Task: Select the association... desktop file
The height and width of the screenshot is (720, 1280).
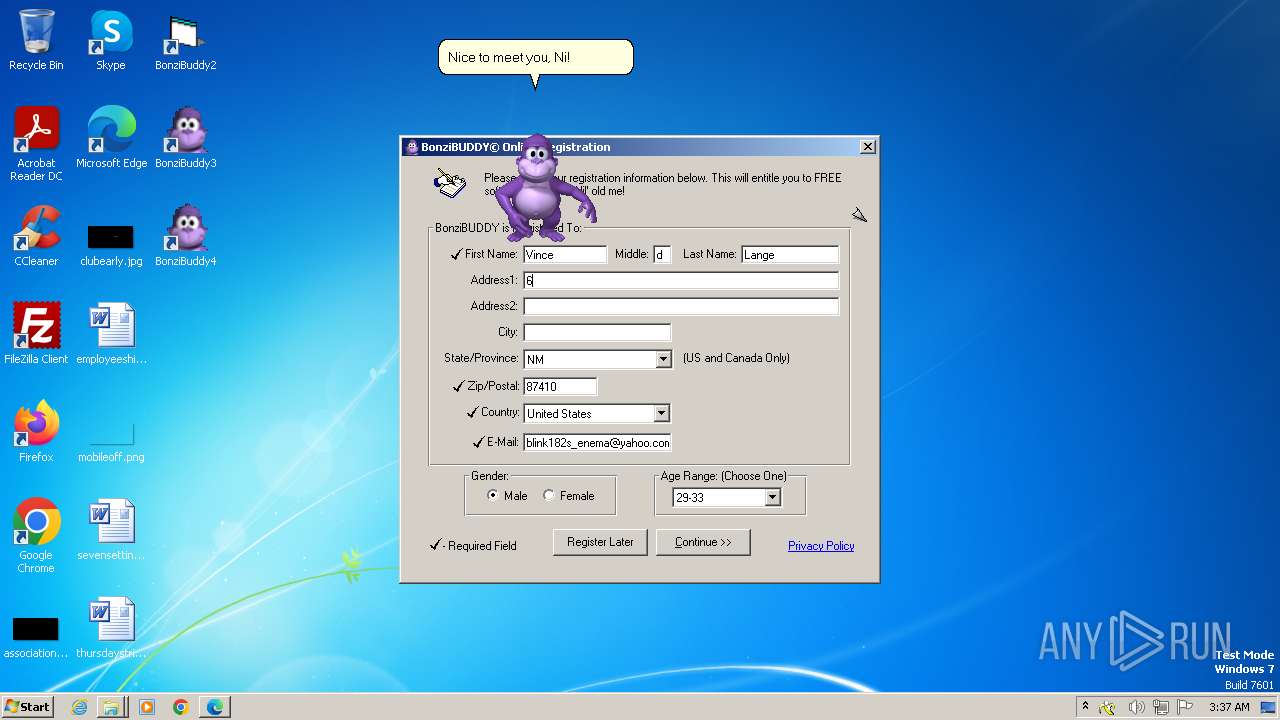Action: click(x=36, y=638)
